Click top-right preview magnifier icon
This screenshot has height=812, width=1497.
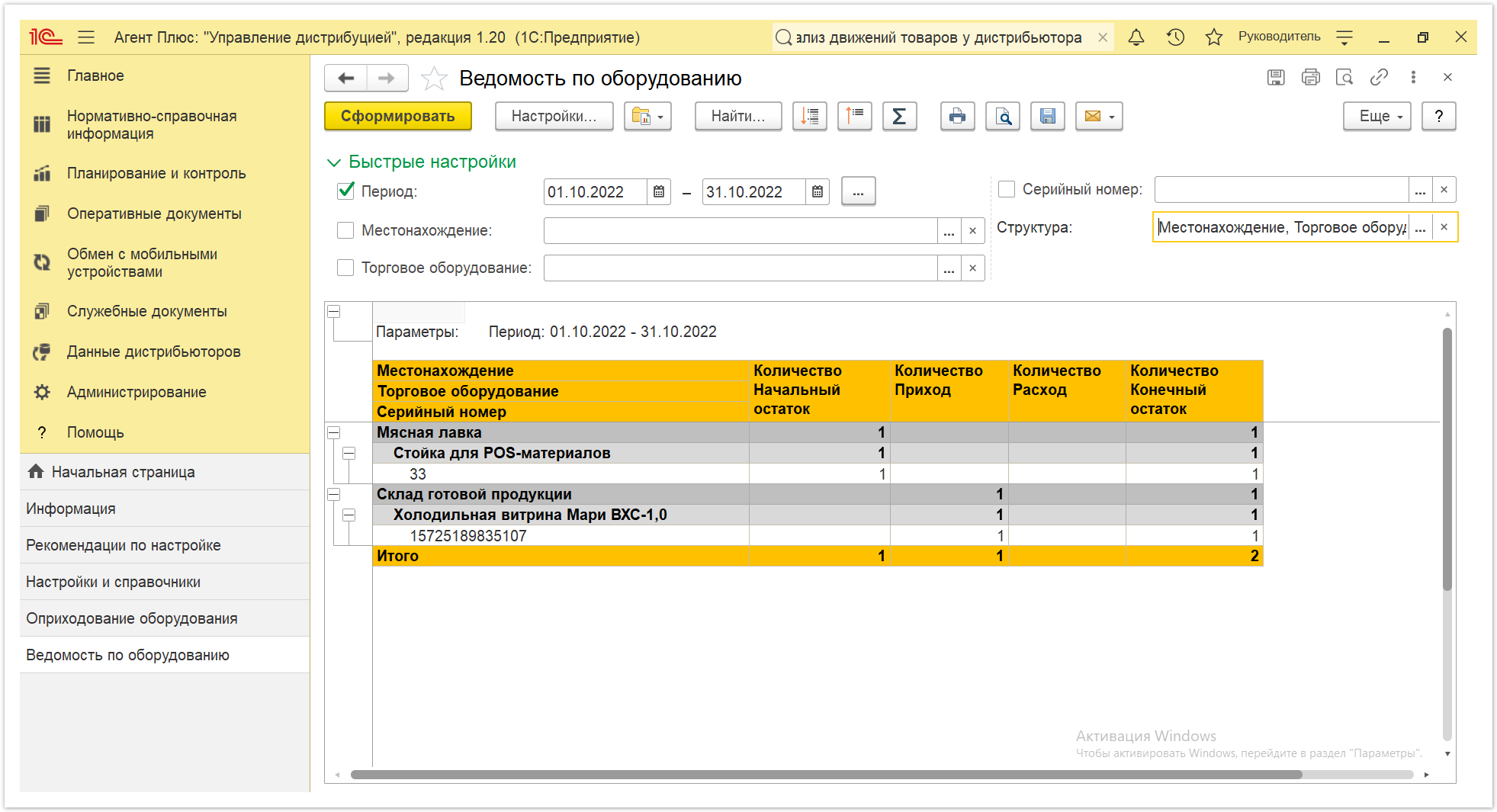click(1344, 77)
